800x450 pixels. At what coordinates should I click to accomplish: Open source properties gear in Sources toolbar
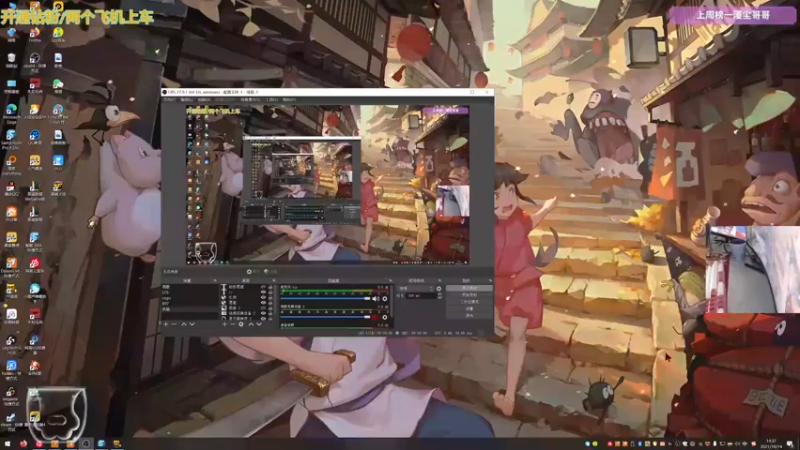(x=241, y=324)
